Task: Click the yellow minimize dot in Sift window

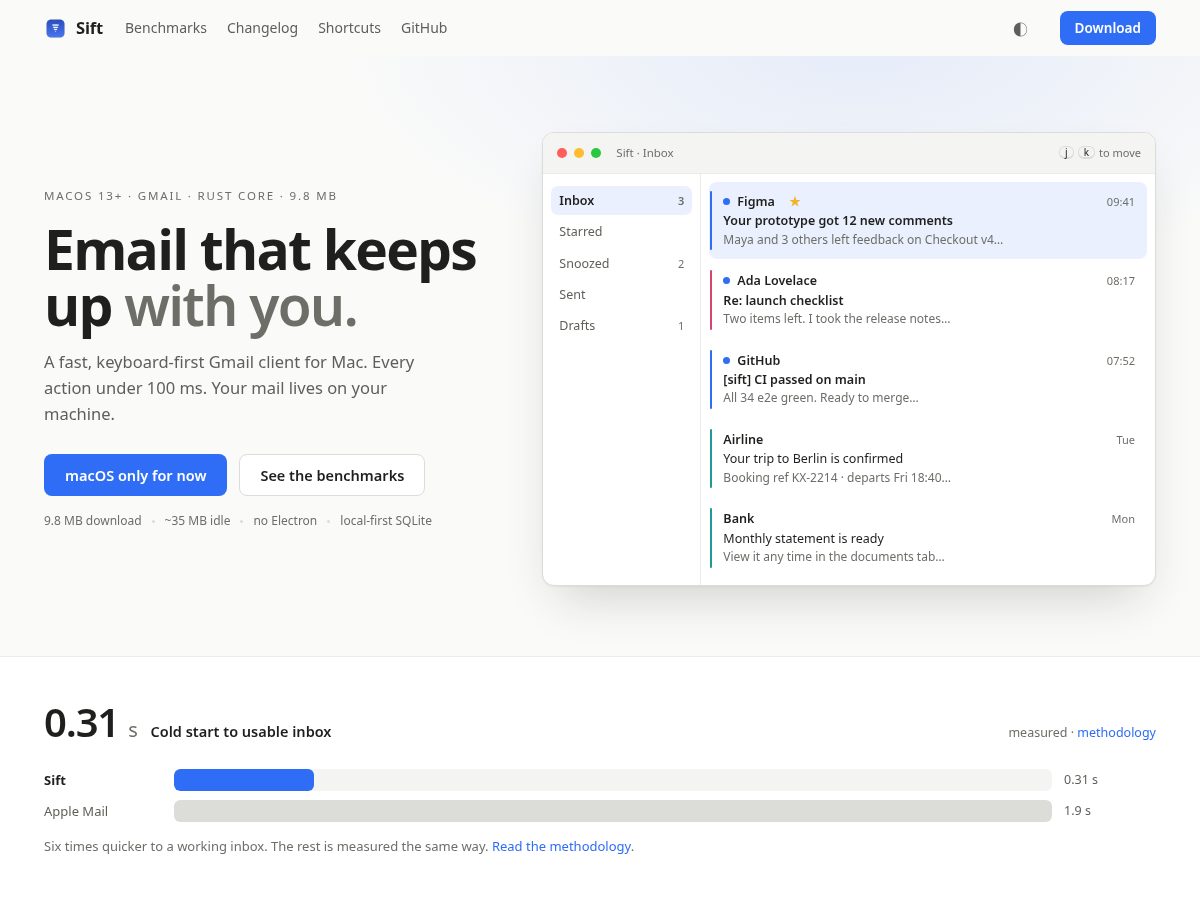Action: (x=579, y=153)
